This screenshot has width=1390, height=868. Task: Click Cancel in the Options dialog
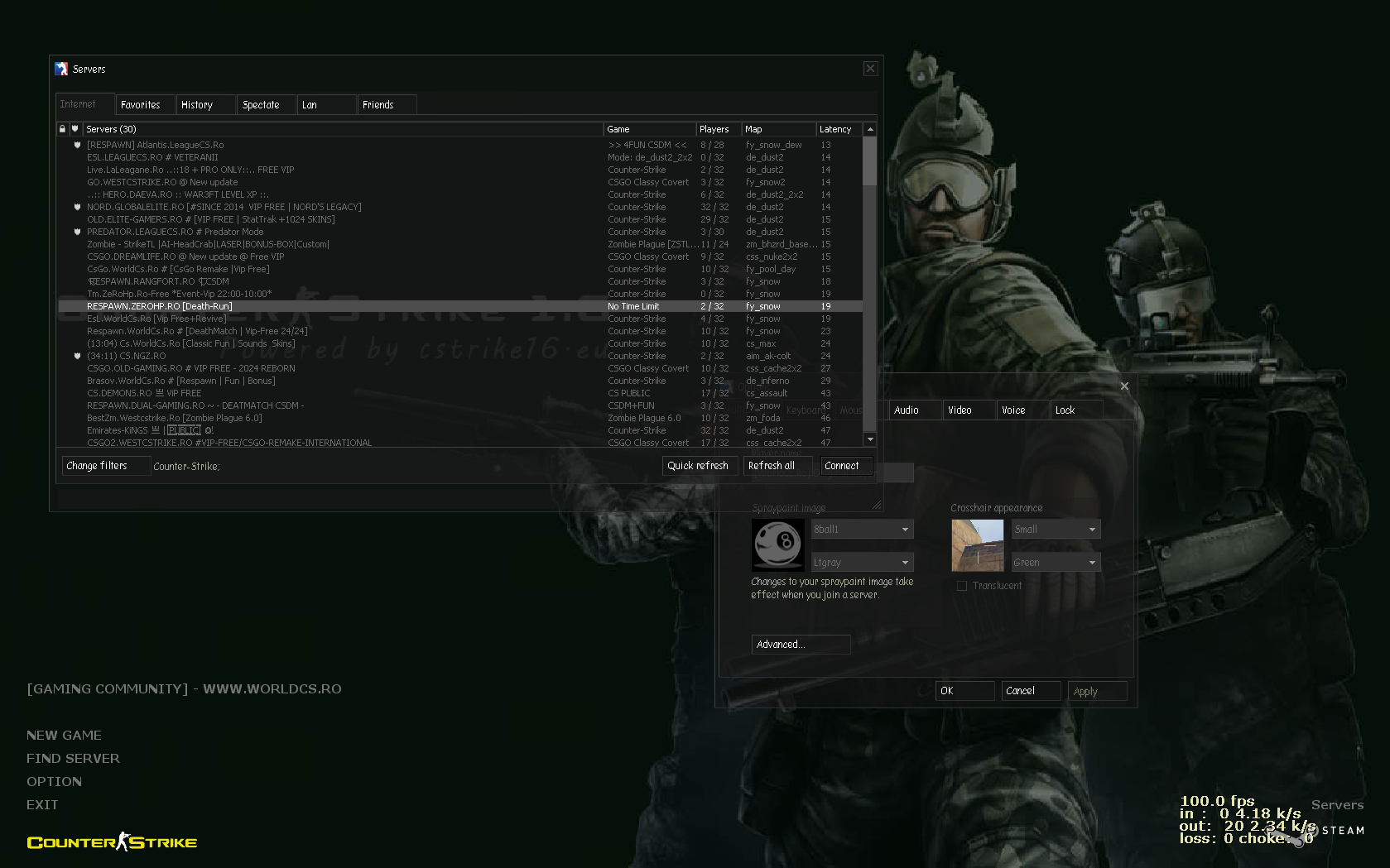[1032, 691]
